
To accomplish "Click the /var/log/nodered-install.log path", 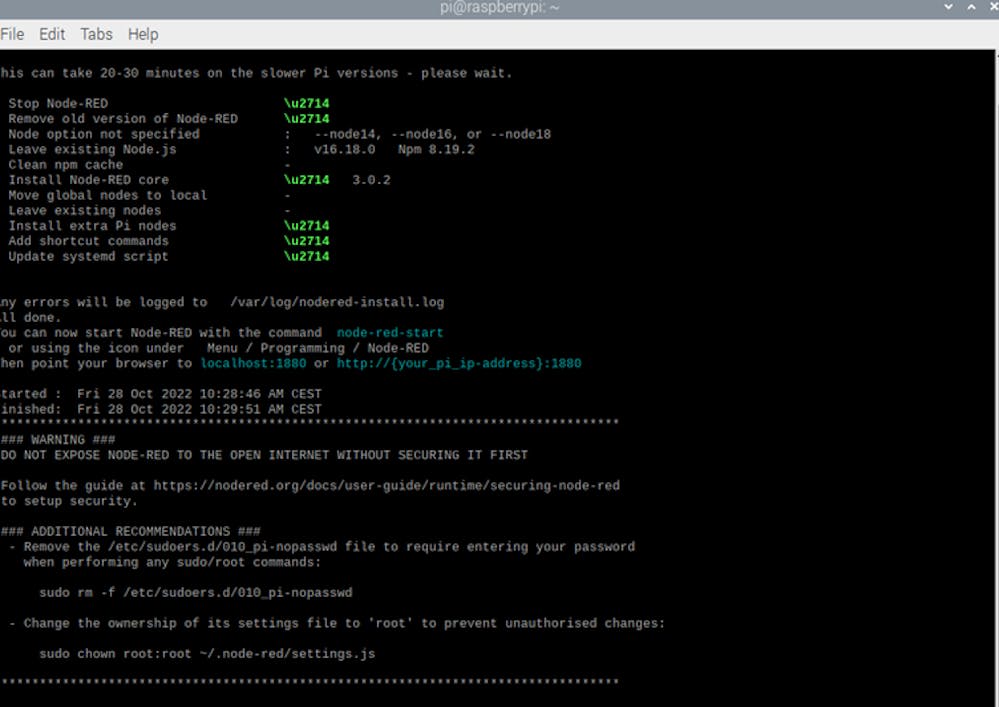I will click(337, 302).
